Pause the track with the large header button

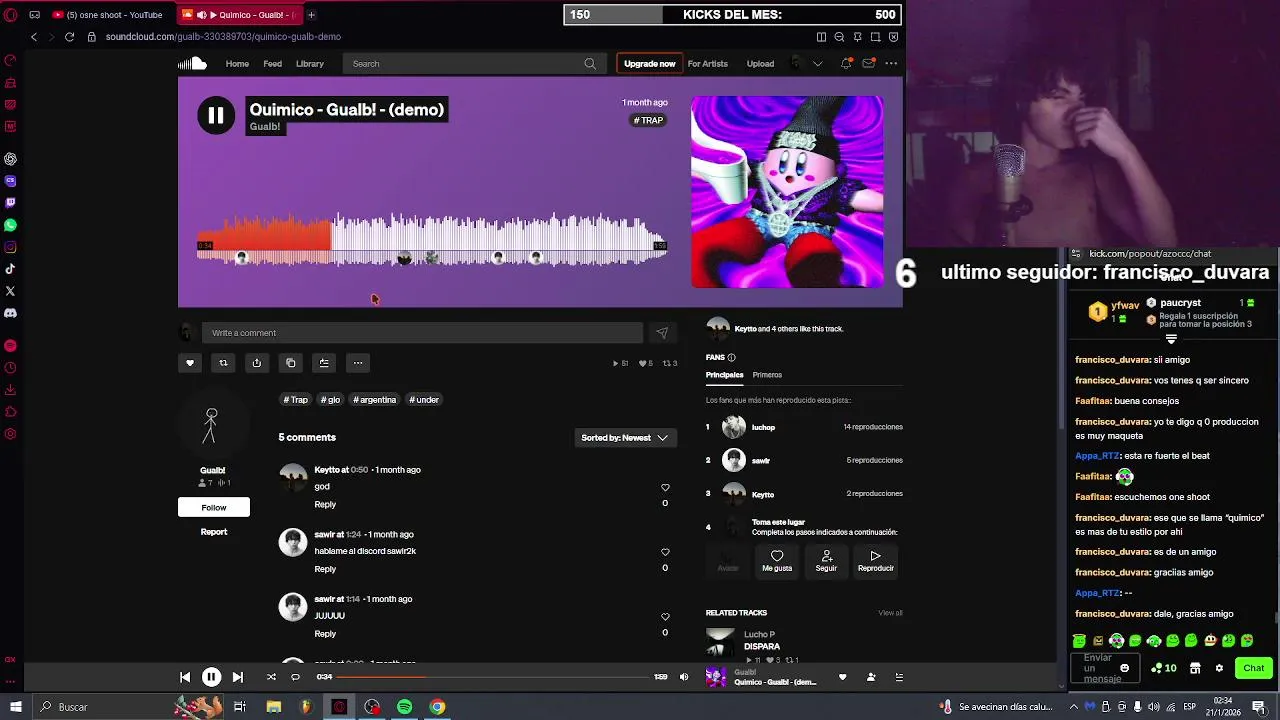coord(216,116)
